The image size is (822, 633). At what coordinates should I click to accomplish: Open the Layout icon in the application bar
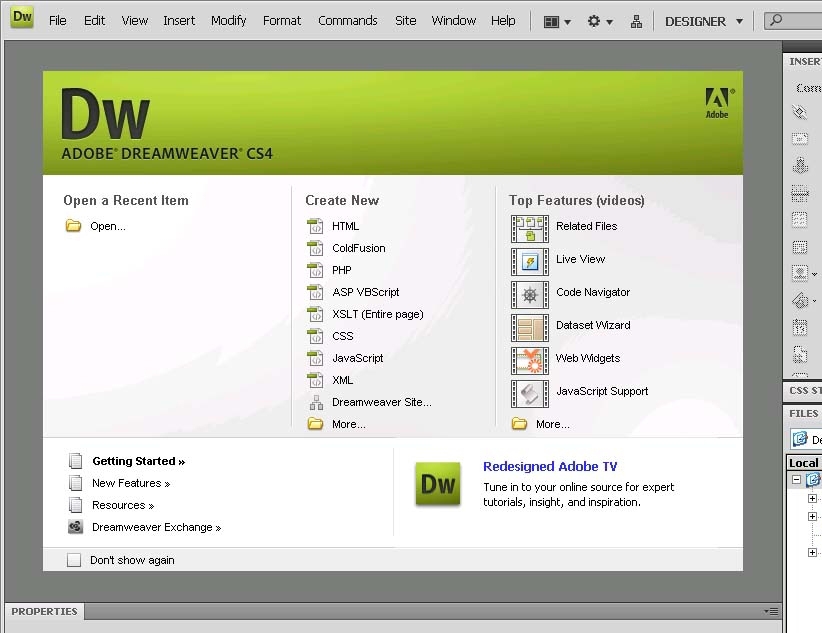(551, 22)
